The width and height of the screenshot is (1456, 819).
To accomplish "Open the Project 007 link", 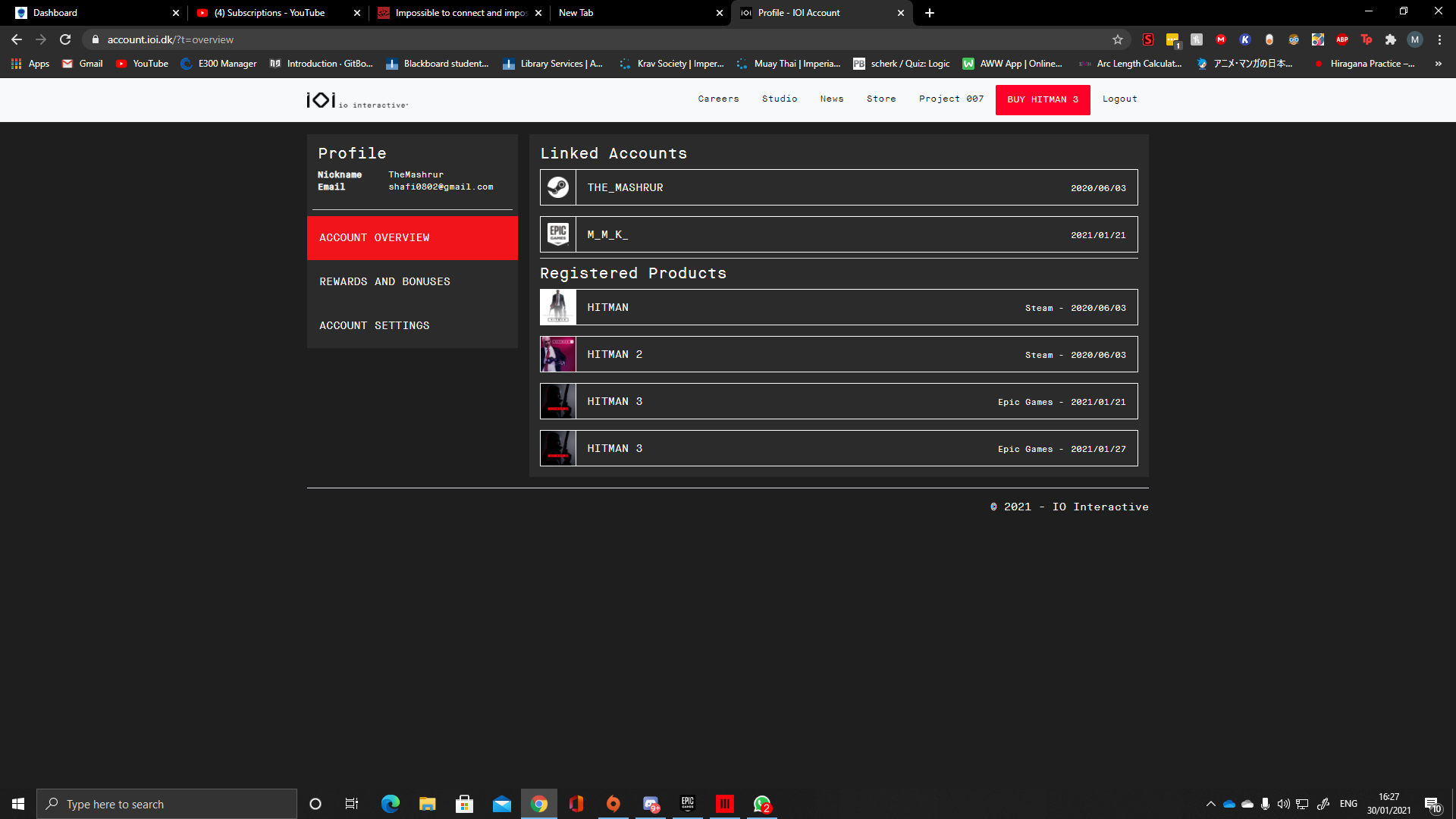I will [951, 99].
